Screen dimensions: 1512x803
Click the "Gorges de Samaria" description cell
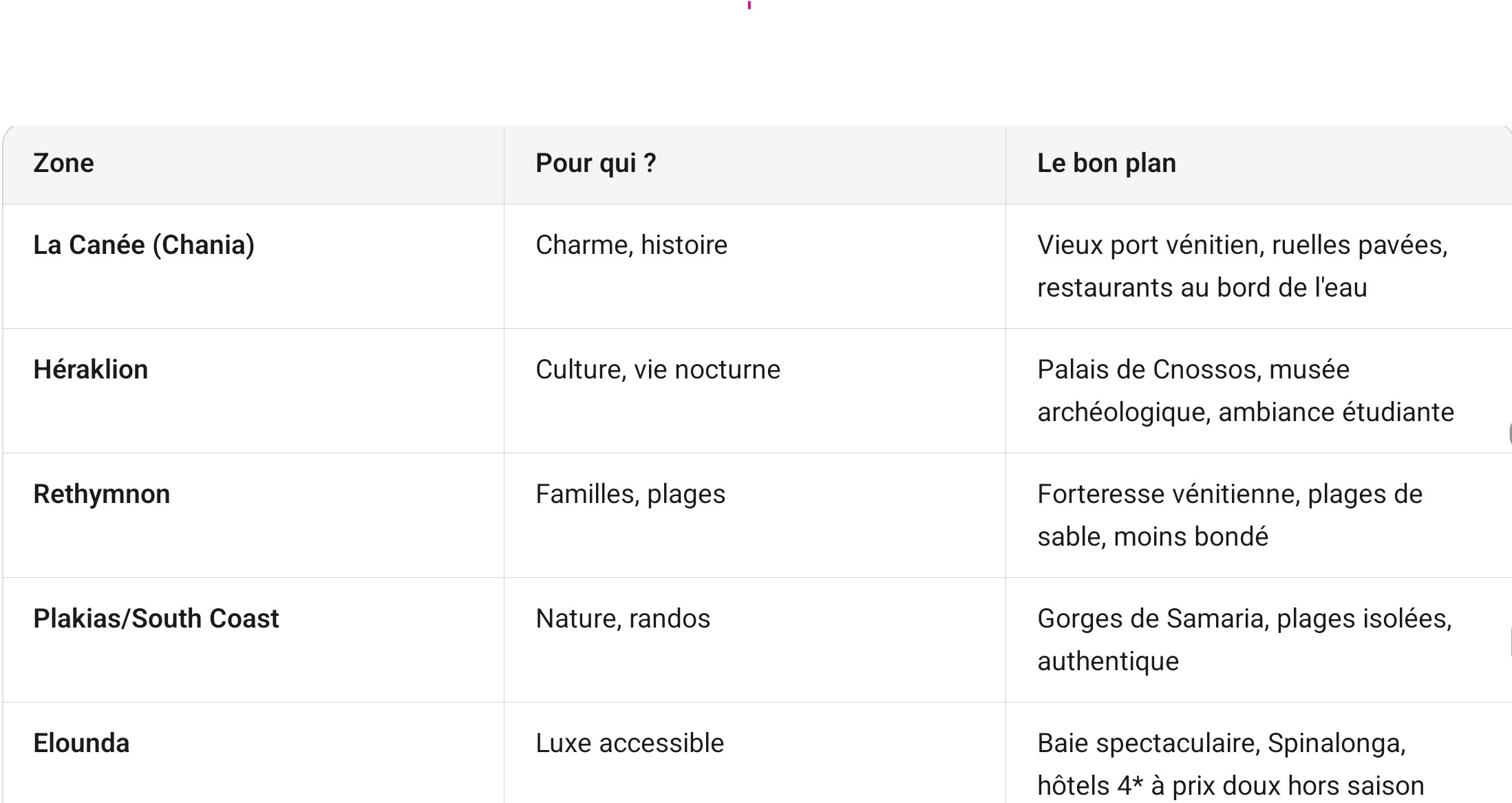point(1244,640)
